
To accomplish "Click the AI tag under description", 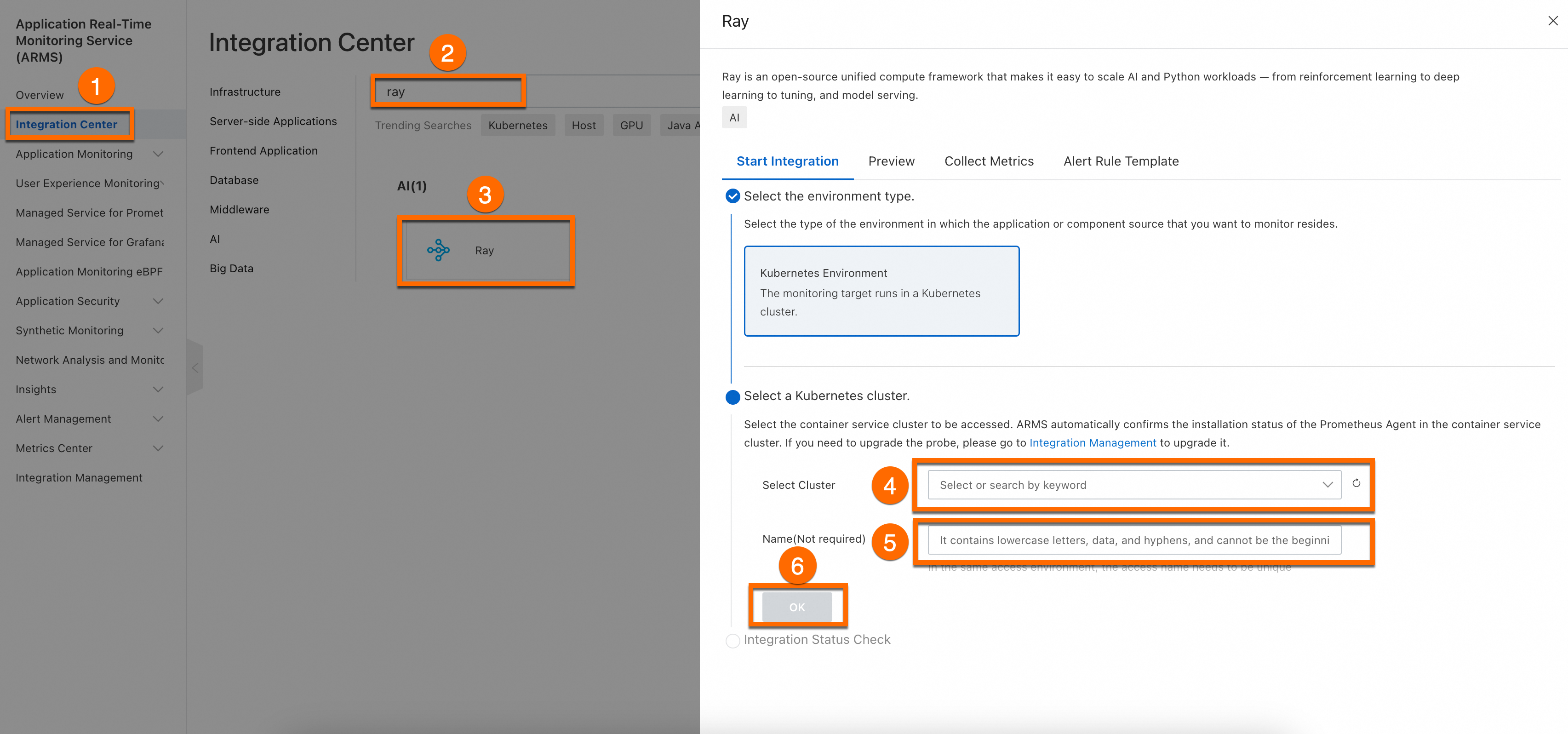I will (x=734, y=117).
